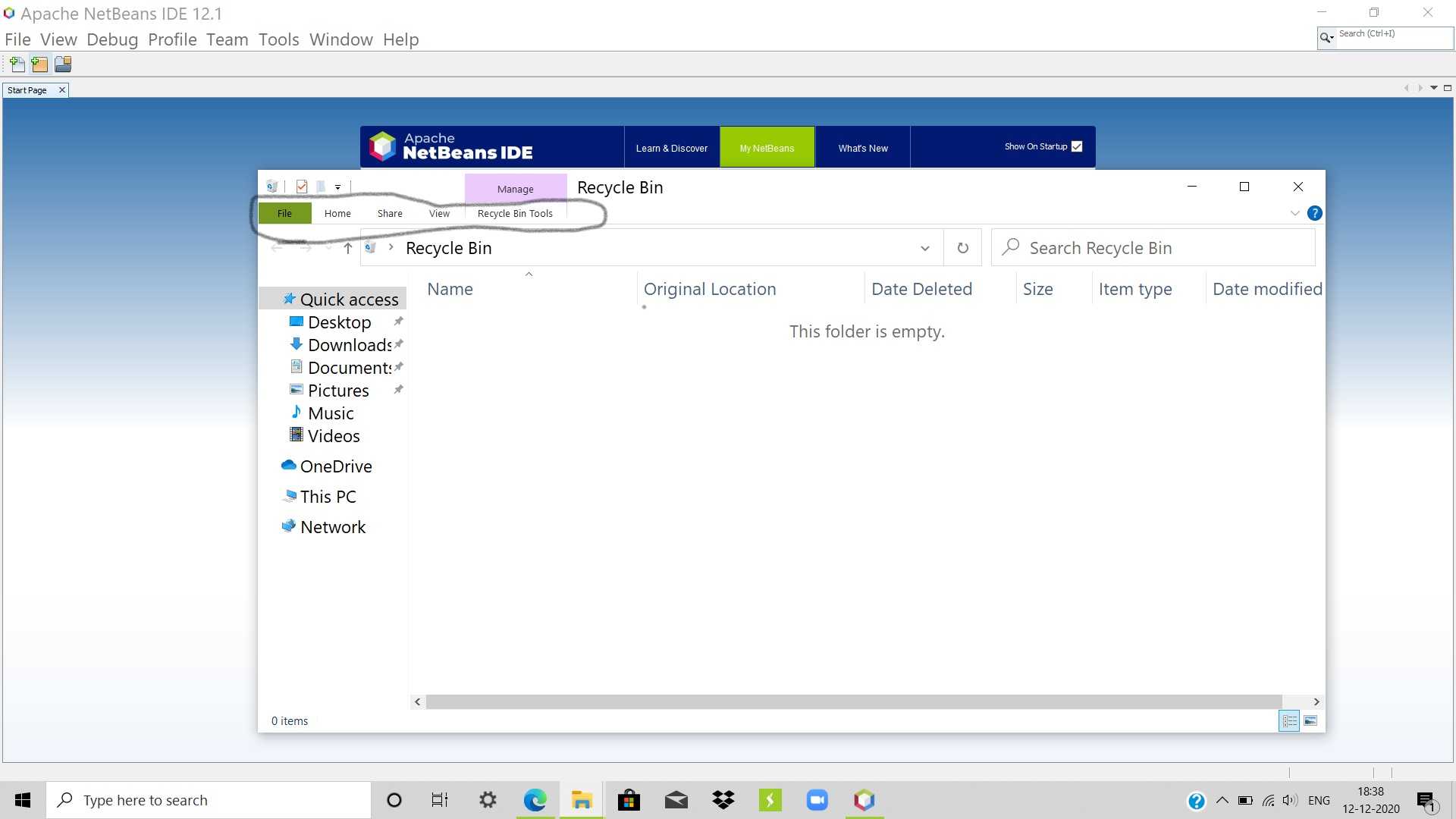
Task: Open NetBeans icon on taskbar
Action: (864, 800)
